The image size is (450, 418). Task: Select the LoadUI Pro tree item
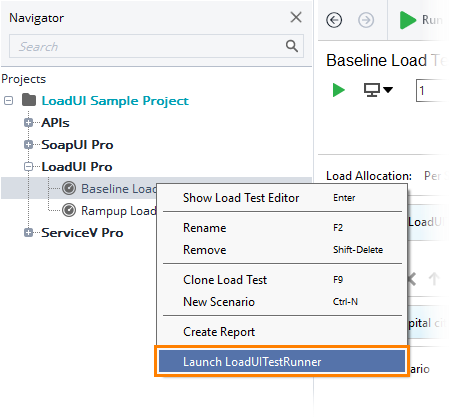(77, 167)
